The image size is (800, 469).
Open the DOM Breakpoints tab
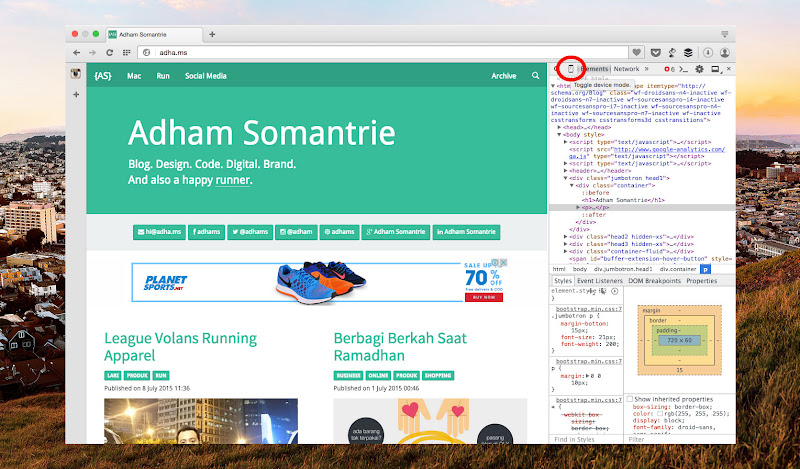[x=655, y=281]
